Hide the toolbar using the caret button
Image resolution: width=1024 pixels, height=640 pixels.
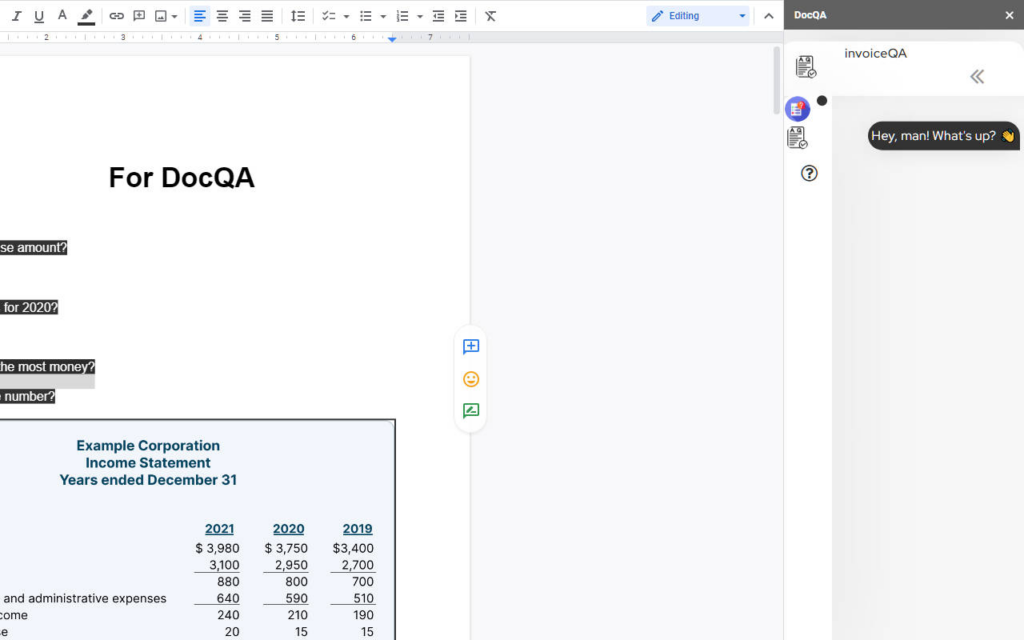pyautogui.click(x=769, y=15)
